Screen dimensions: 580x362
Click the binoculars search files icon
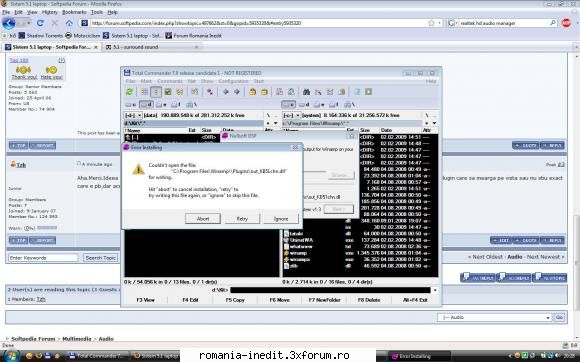pyautogui.click(x=306, y=92)
